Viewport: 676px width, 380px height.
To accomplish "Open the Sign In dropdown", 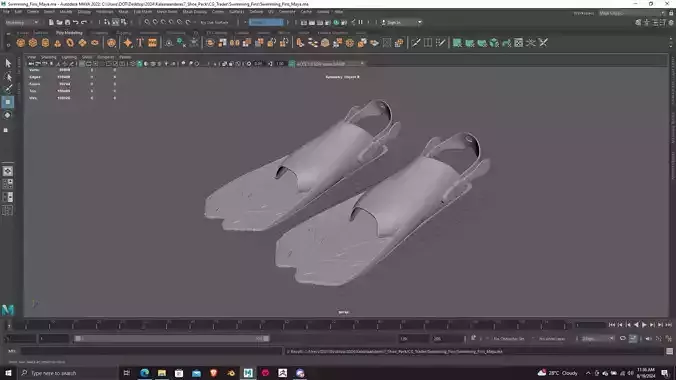I will click(x=401, y=22).
